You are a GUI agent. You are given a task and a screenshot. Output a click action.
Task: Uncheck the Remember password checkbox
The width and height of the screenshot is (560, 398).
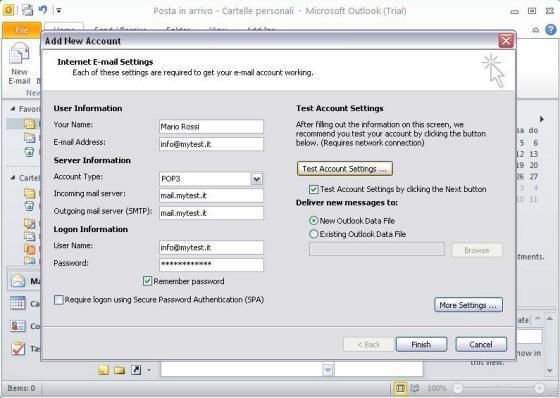point(148,281)
